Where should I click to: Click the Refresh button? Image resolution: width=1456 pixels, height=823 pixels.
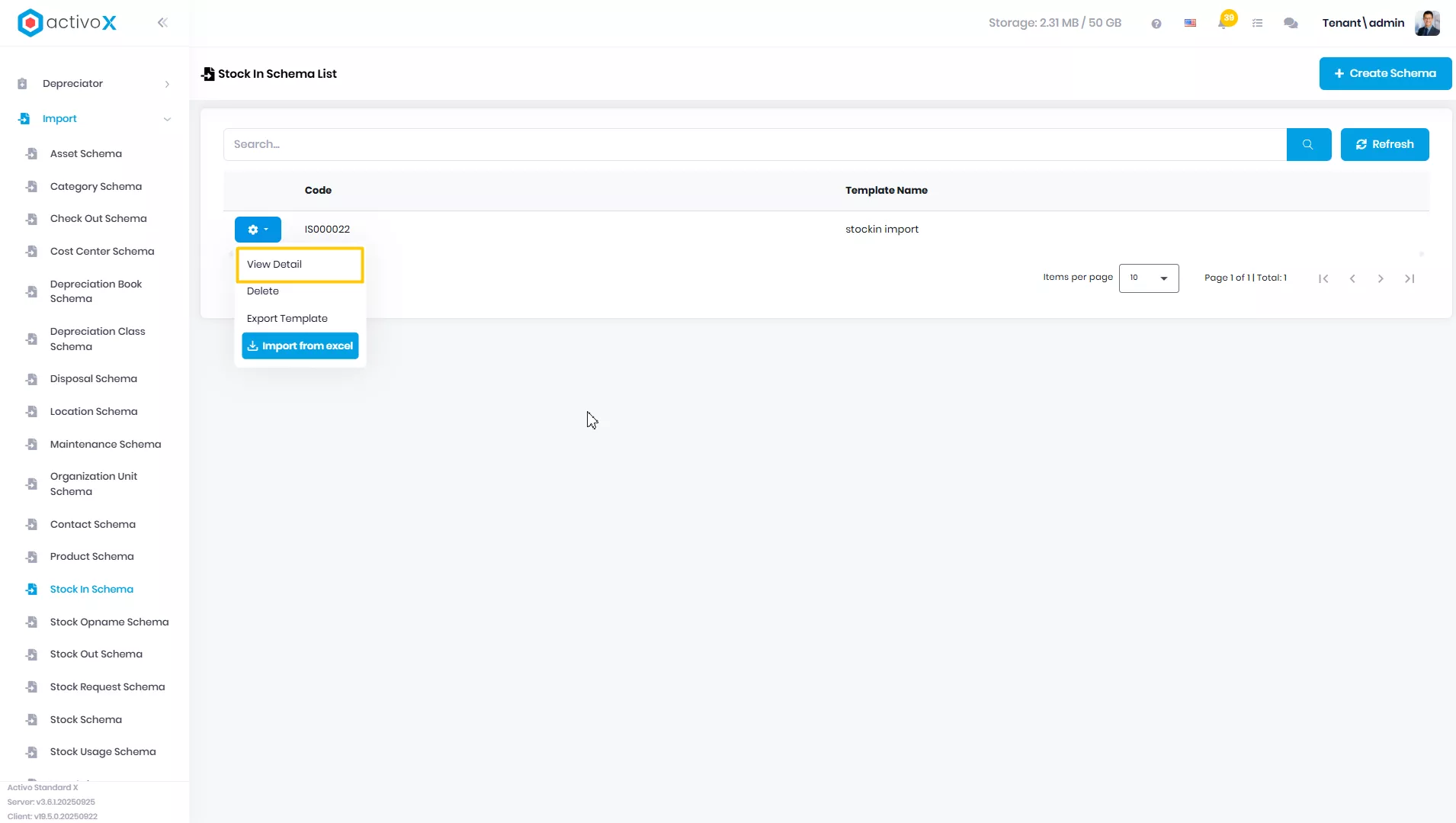(1384, 144)
